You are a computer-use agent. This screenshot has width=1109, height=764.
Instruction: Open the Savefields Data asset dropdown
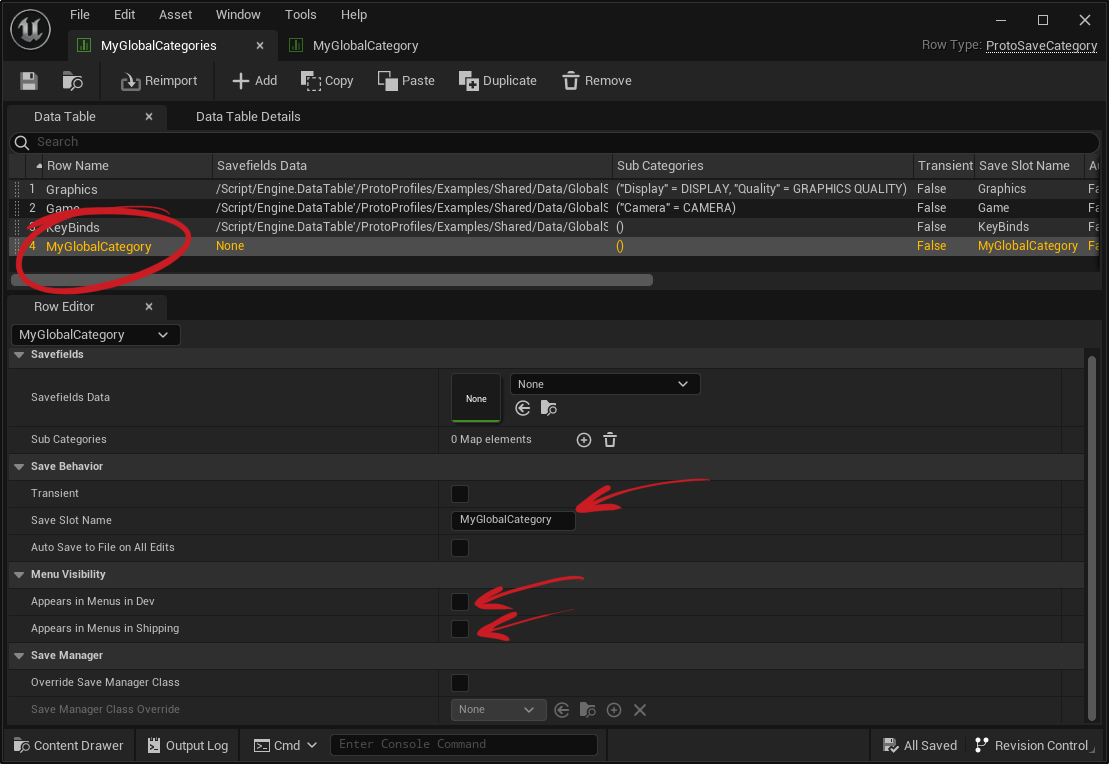coord(604,384)
